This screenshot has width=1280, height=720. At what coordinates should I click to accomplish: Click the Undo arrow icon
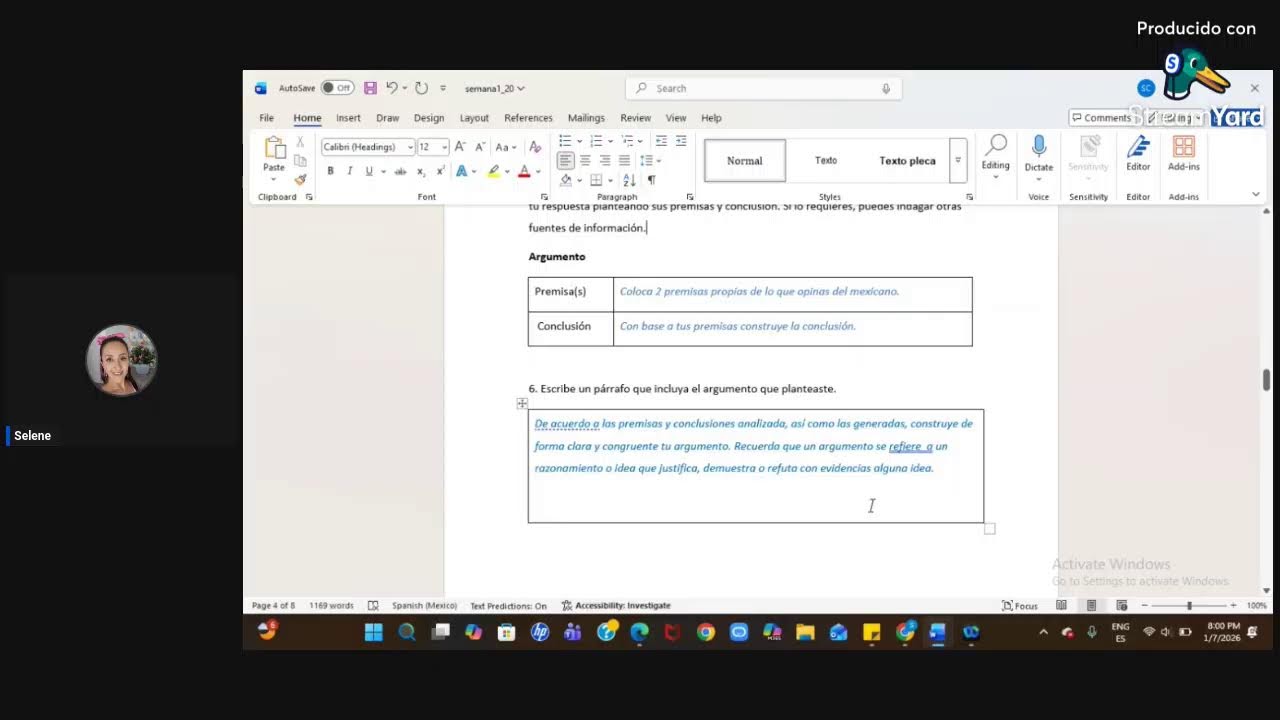pyautogui.click(x=392, y=88)
